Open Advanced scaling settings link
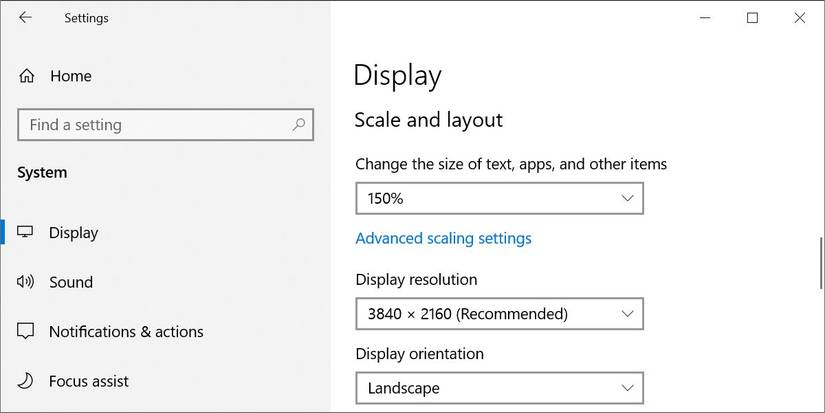The image size is (825, 413). click(x=443, y=238)
